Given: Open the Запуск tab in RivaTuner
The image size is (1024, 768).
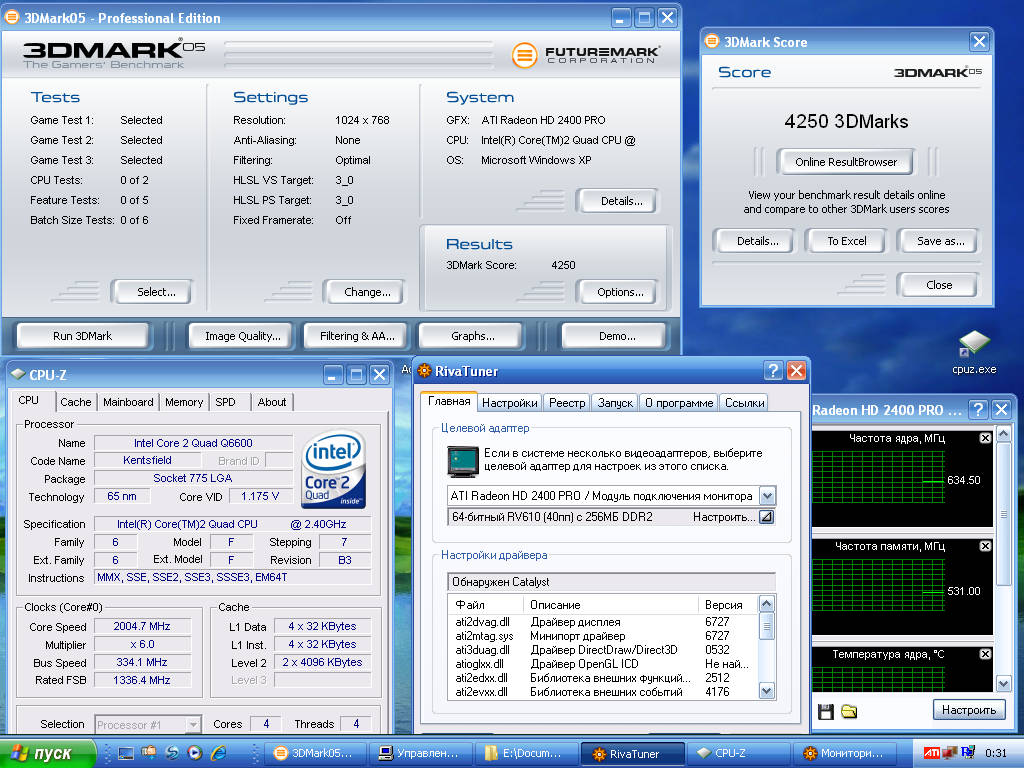Looking at the screenshot, I should 615,403.
